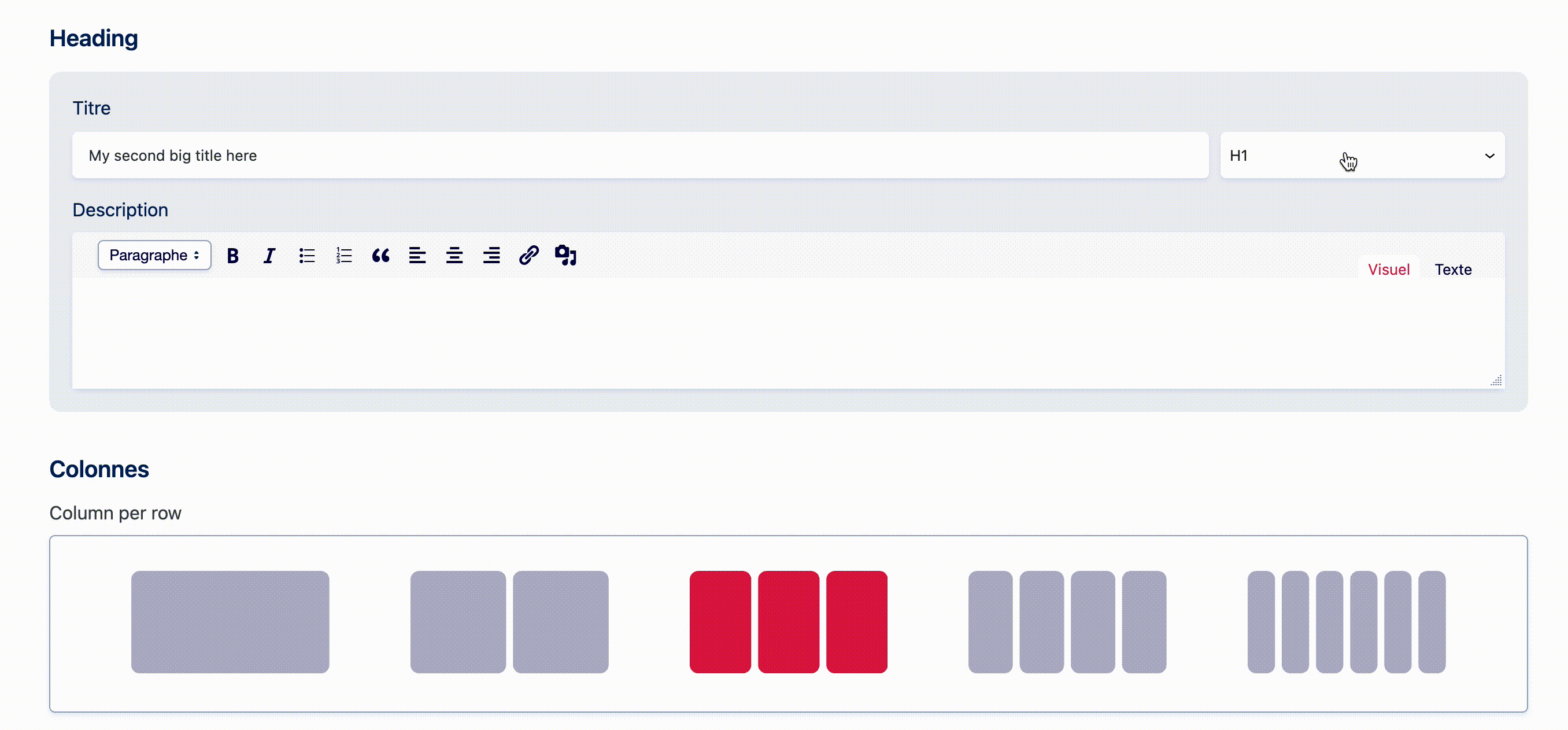1568x730 pixels.
Task: Choose the four columns per row layout
Action: click(x=1068, y=622)
